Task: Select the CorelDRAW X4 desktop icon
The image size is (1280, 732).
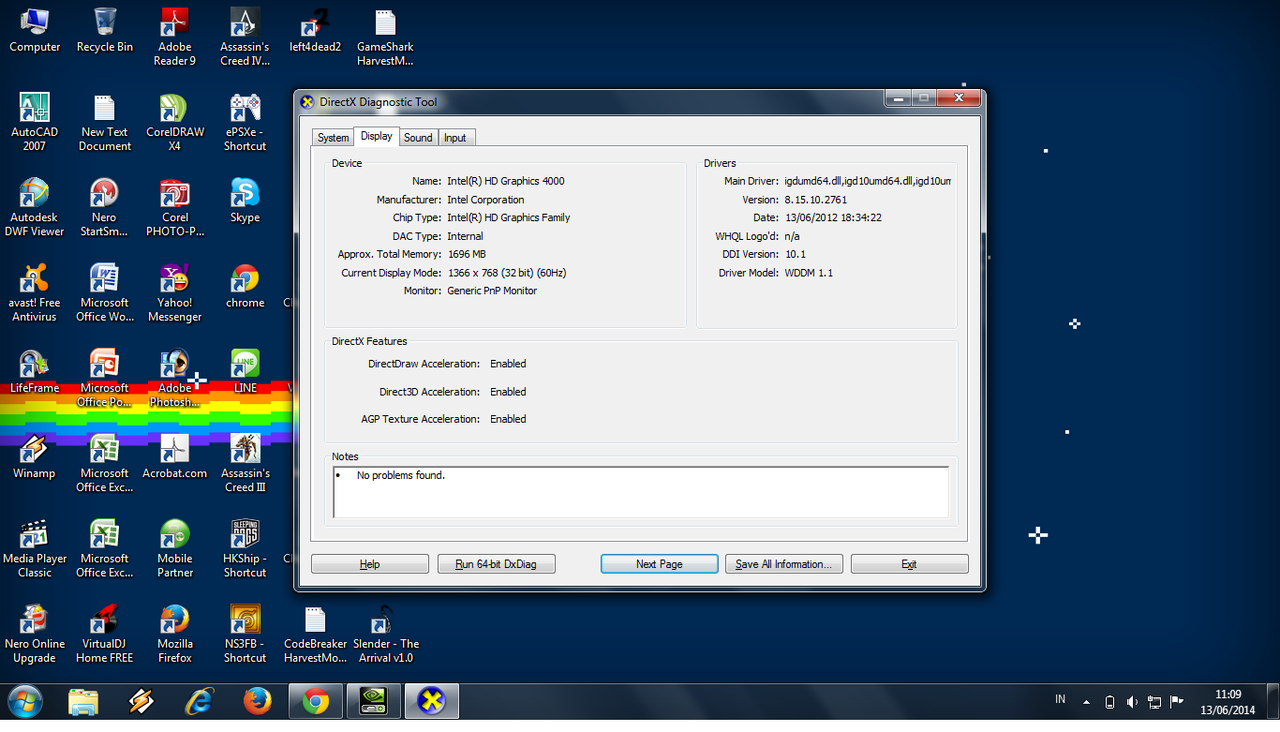Action: [175, 122]
